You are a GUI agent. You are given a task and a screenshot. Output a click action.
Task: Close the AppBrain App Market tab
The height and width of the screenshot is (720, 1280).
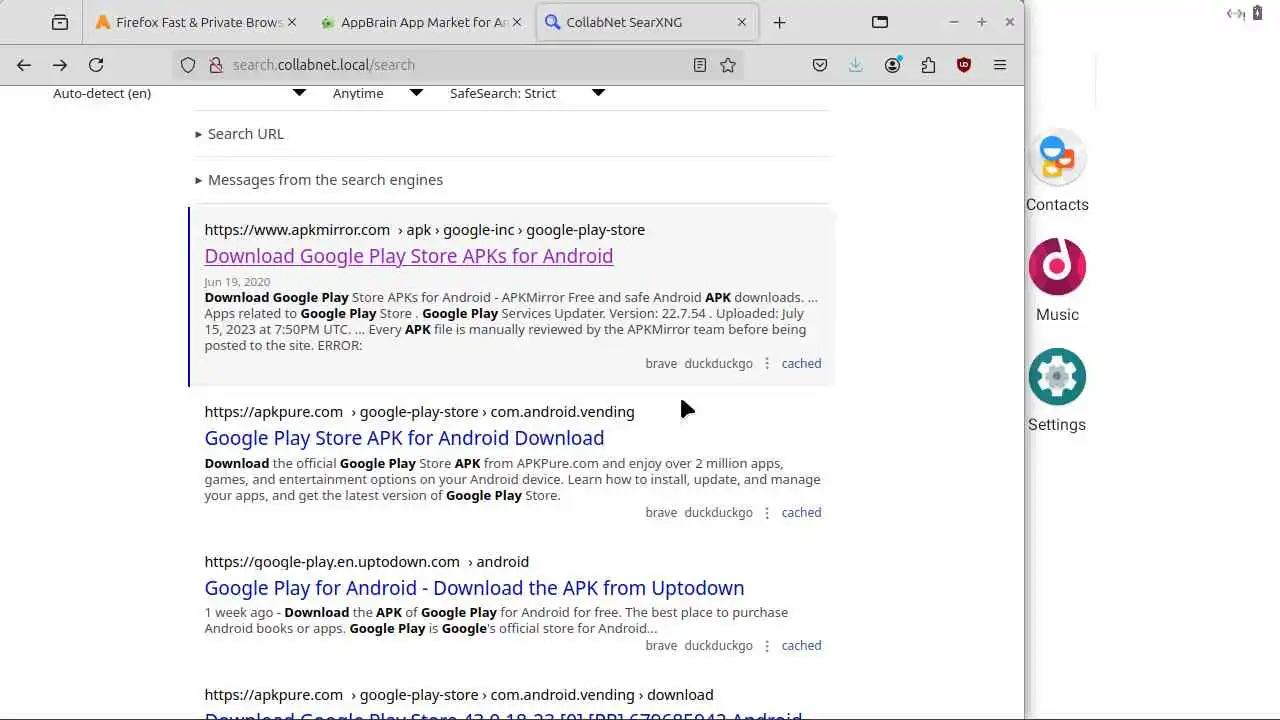click(x=517, y=22)
